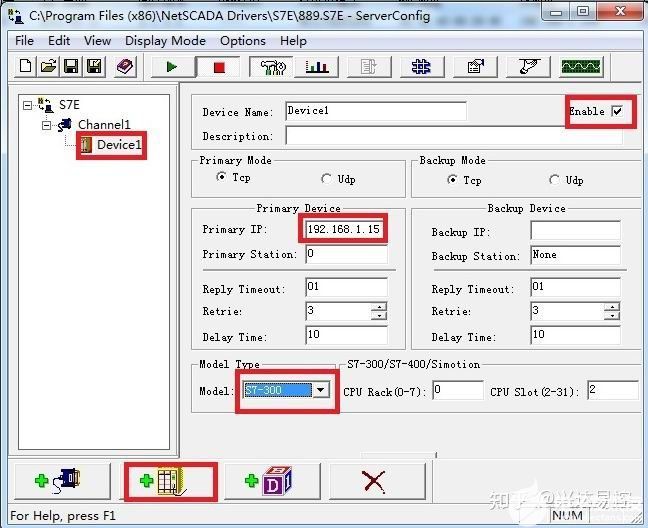The image size is (648, 528).
Task: Click the backup Delay Time field
Action: [575, 335]
